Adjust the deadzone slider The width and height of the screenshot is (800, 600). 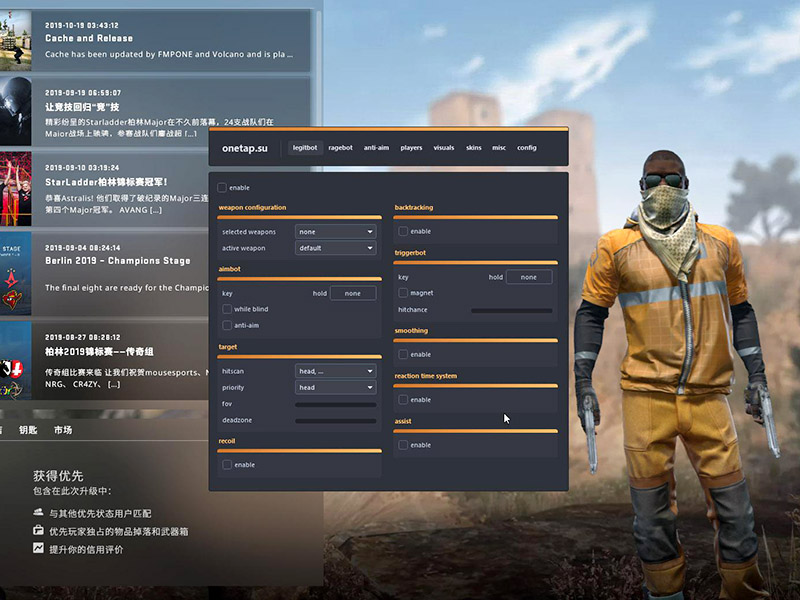(336, 421)
